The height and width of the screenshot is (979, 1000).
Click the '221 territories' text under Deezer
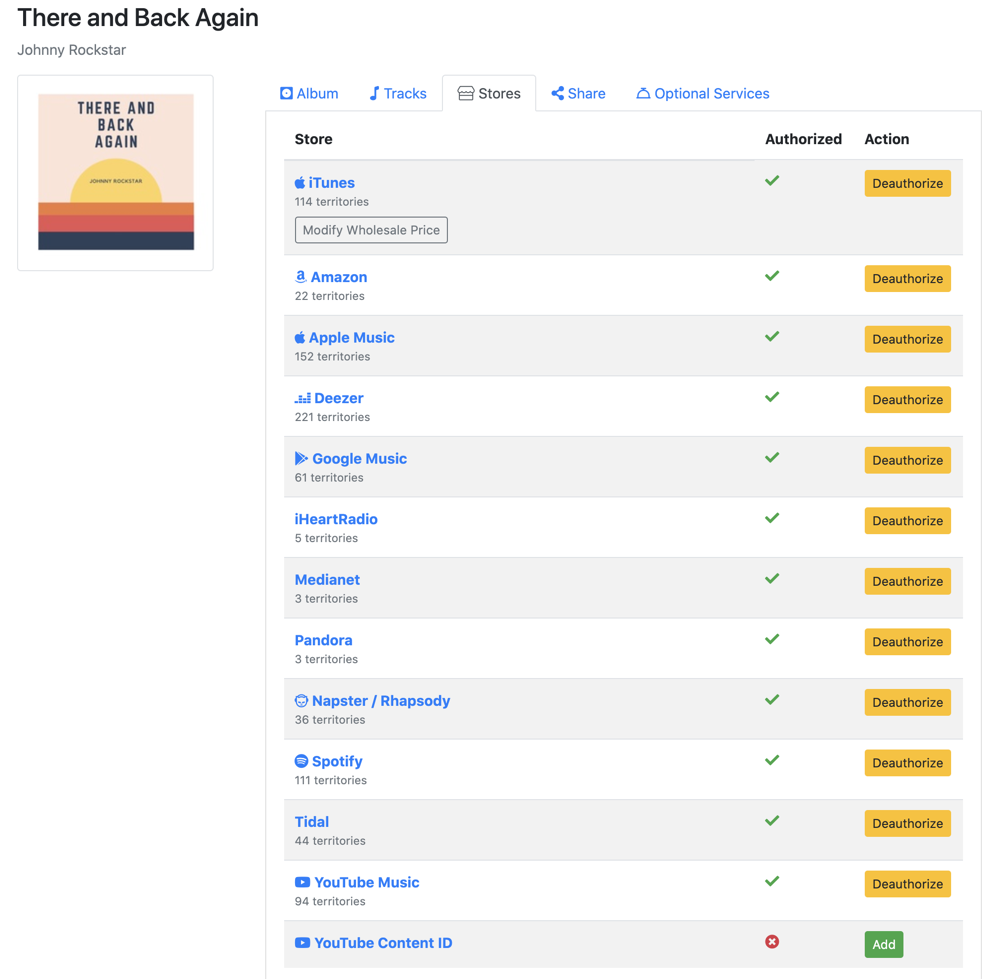coord(332,417)
